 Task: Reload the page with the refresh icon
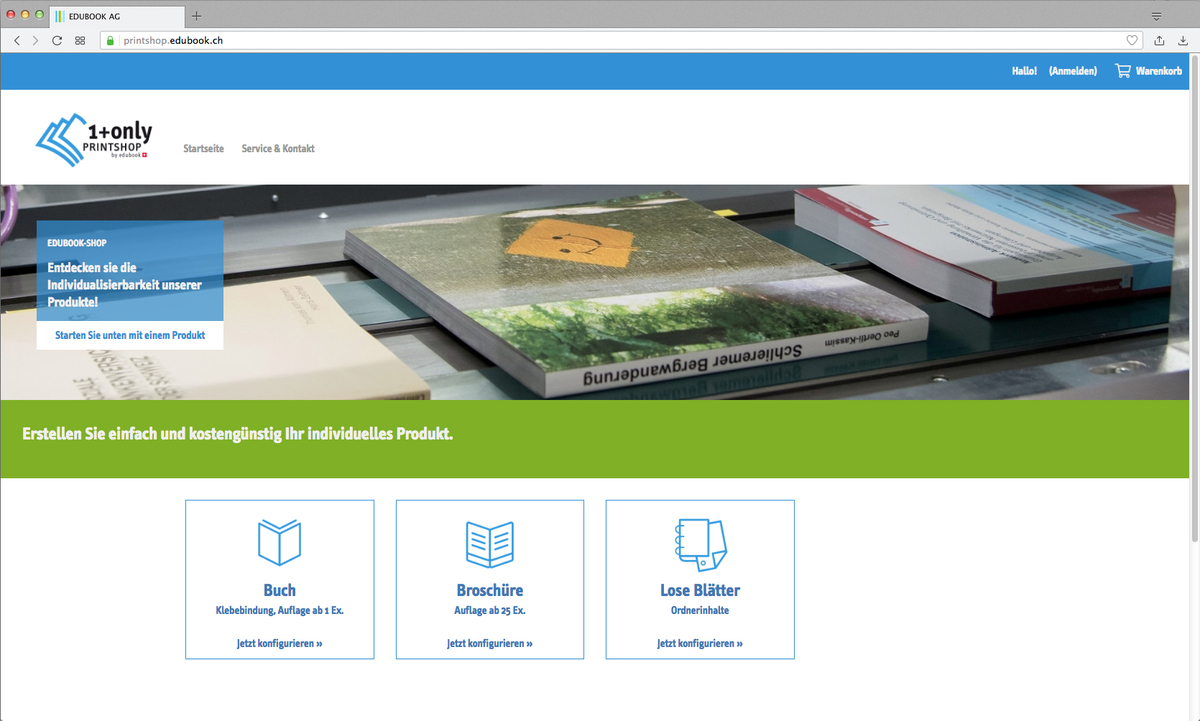57,40
